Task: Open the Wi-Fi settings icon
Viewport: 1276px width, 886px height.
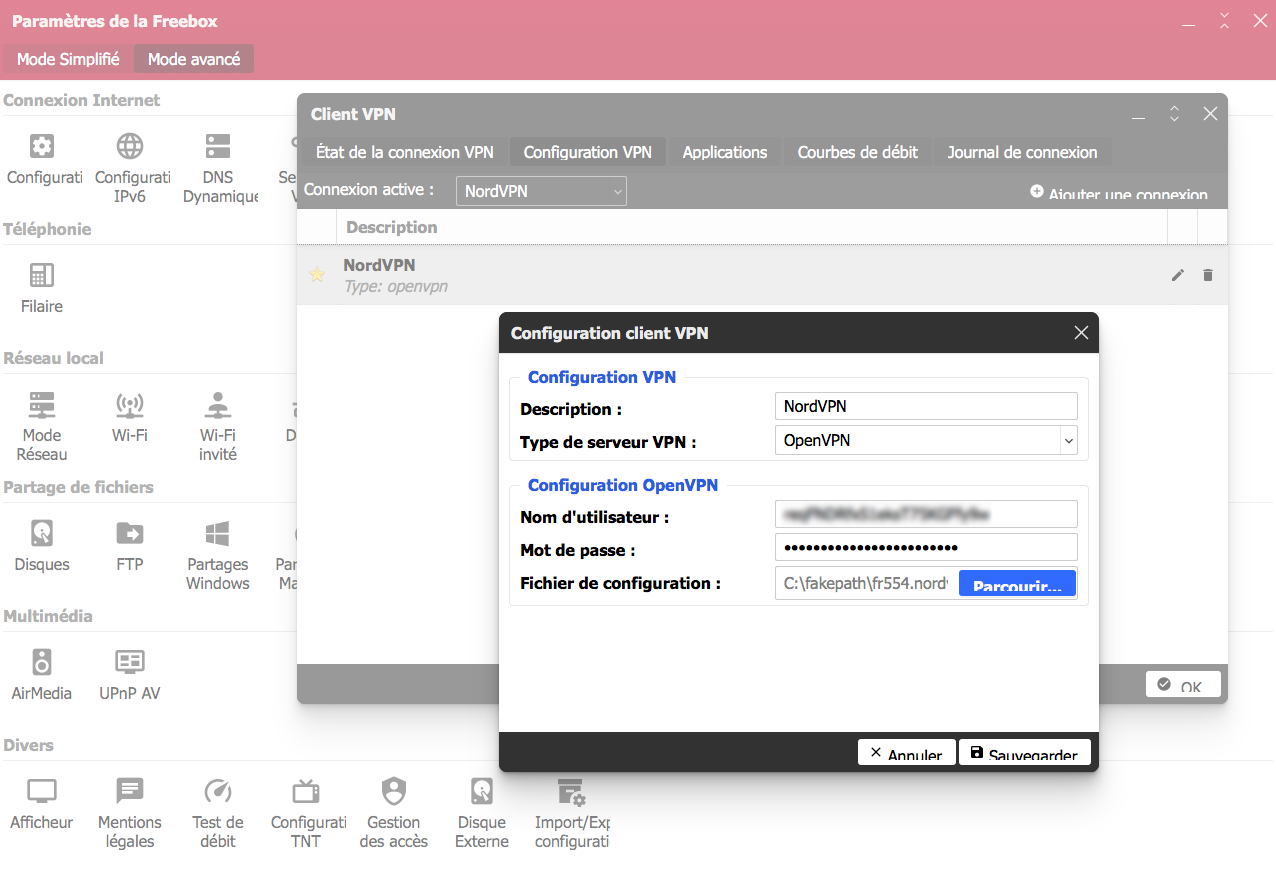Action: click(130, 418)
